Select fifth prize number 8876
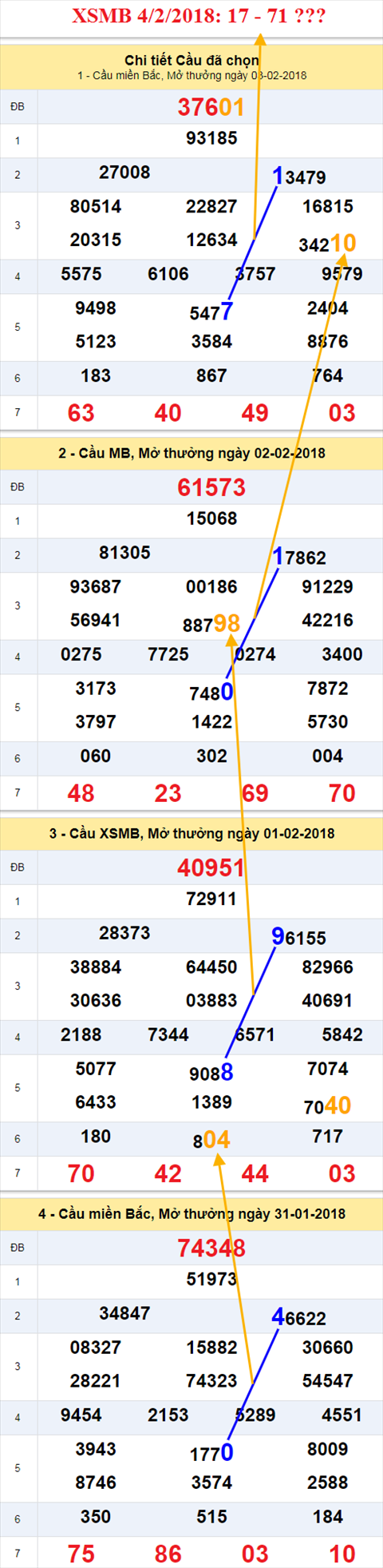Image resolution: width=383 pixels, height=1568 pixels. click(x=327, y=342)
